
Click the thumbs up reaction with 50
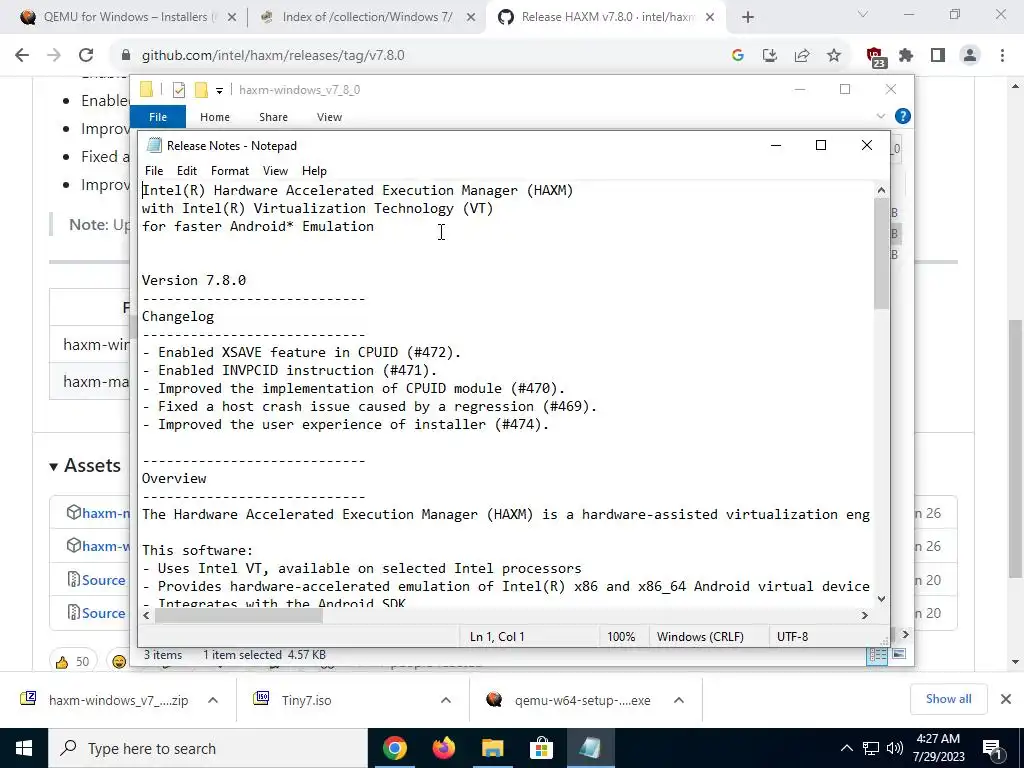coord(72,662)
